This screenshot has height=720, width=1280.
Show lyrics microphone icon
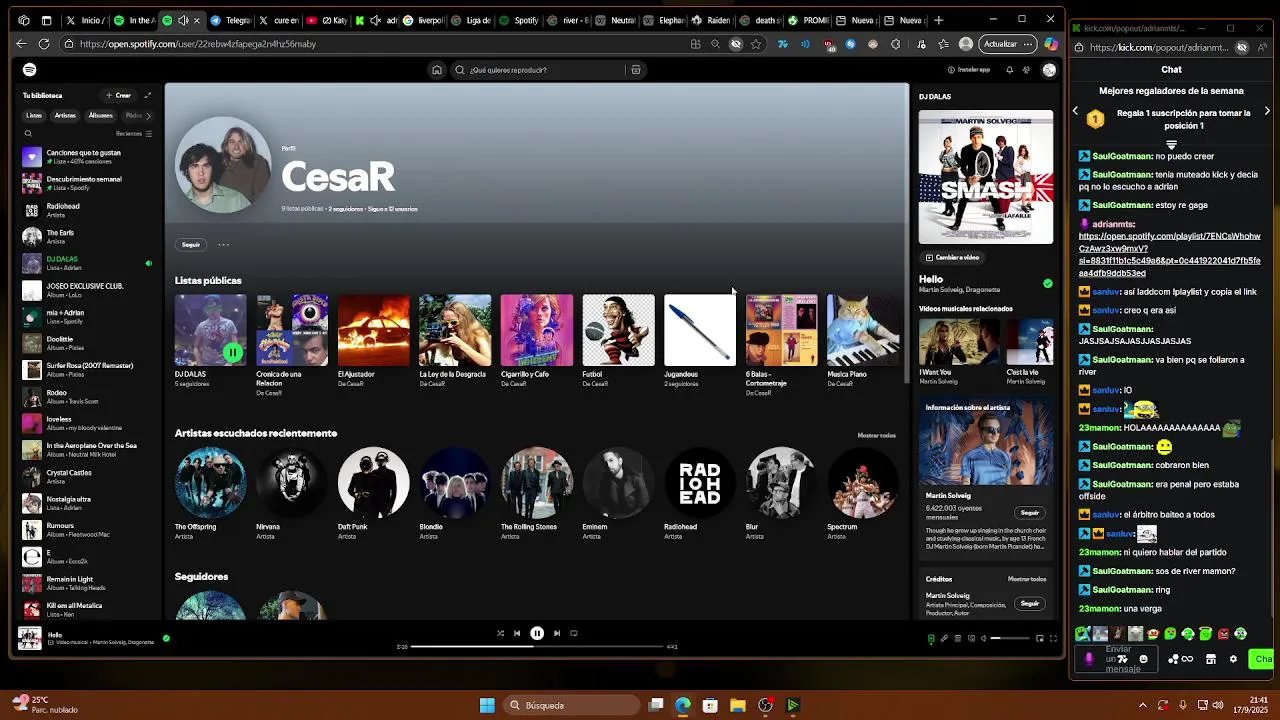(x=944, y=638)
